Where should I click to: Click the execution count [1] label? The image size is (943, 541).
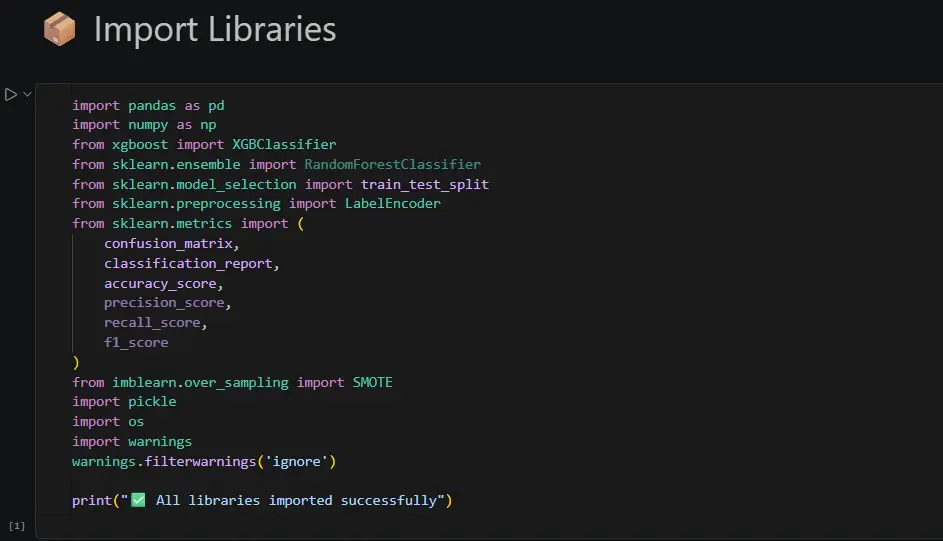[x=17, y=526]
